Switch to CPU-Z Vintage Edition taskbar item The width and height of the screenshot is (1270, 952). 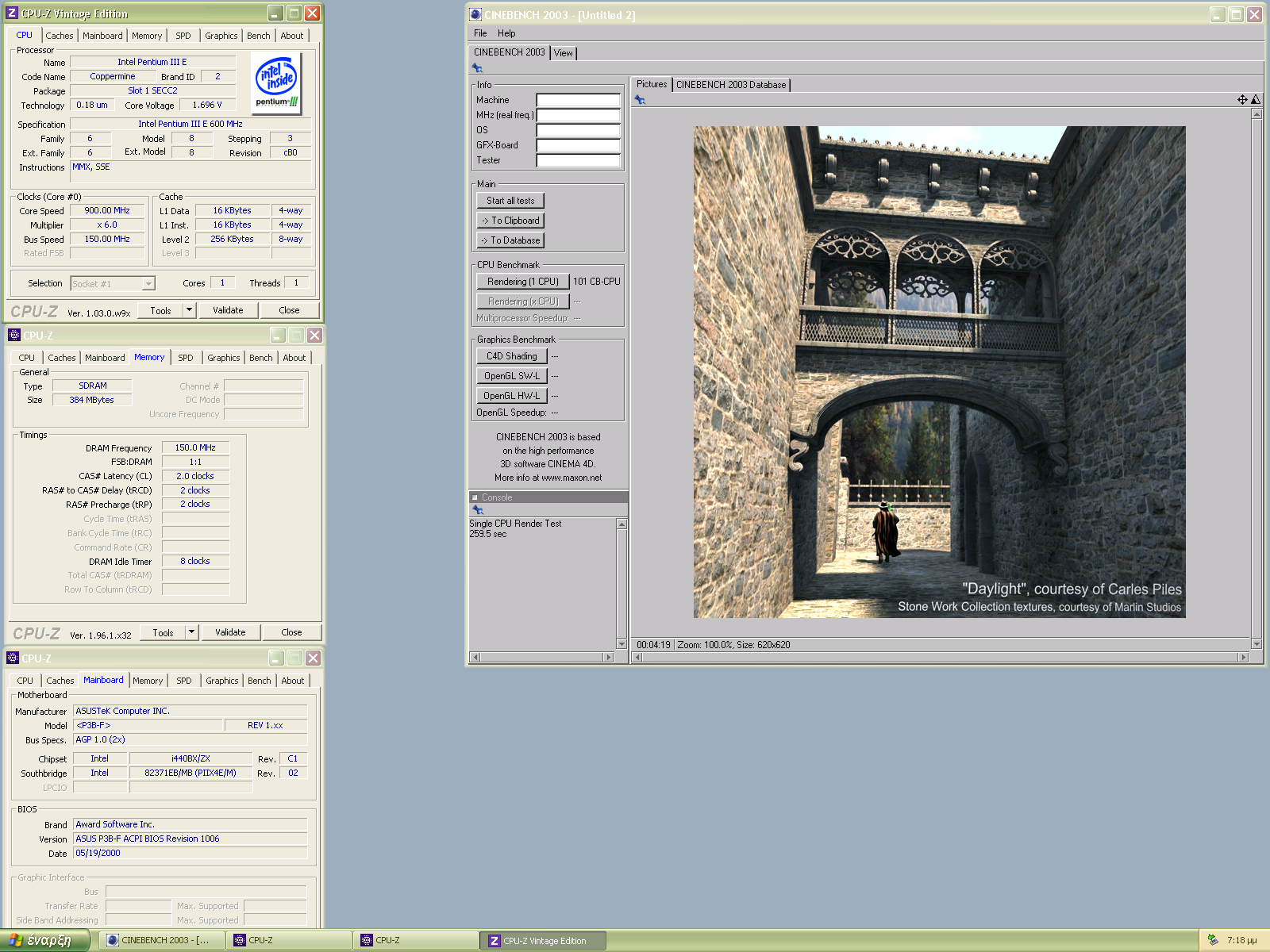coord(544,940)
